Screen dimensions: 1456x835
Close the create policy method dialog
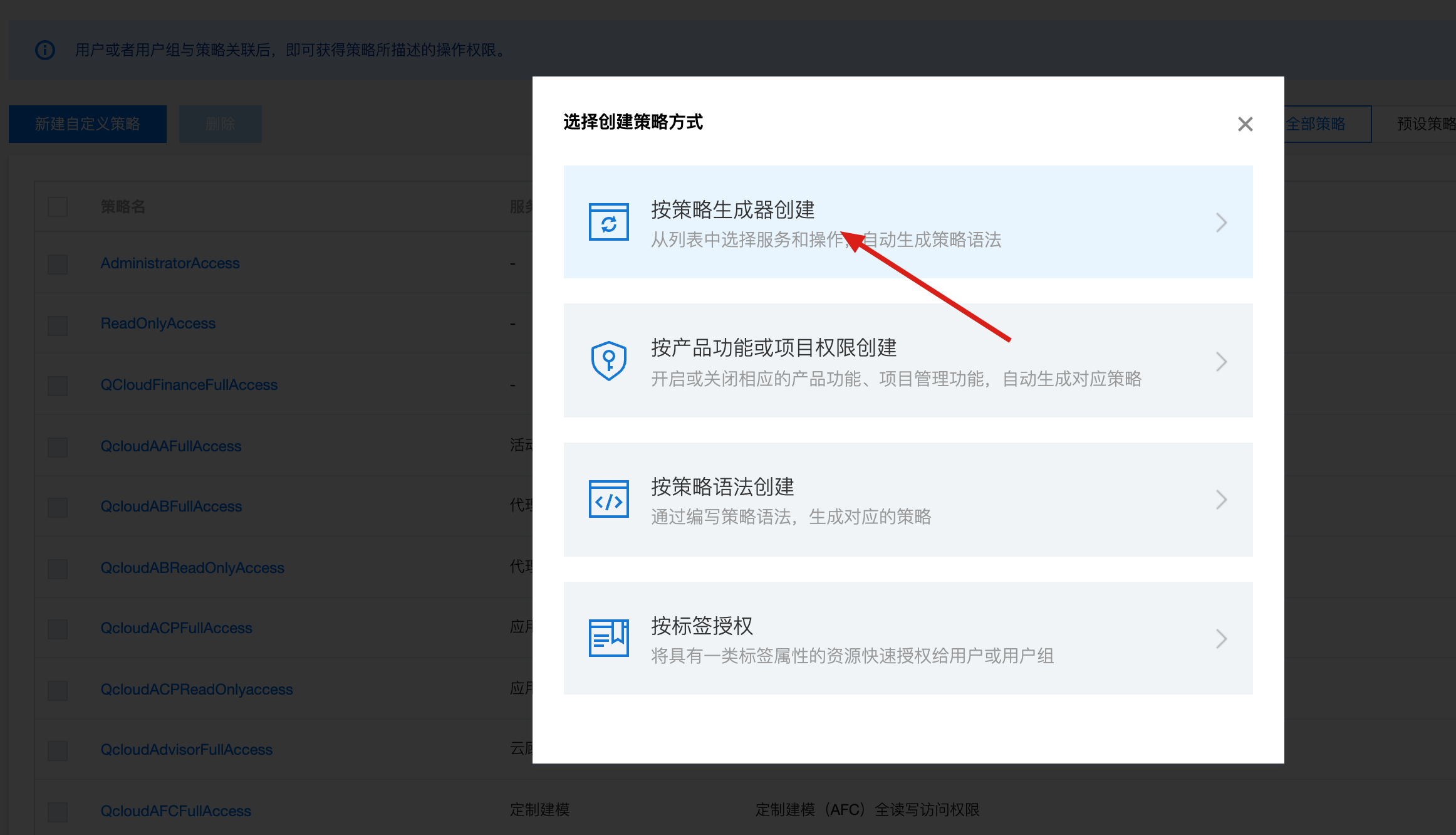click(x=1245, y=124)
